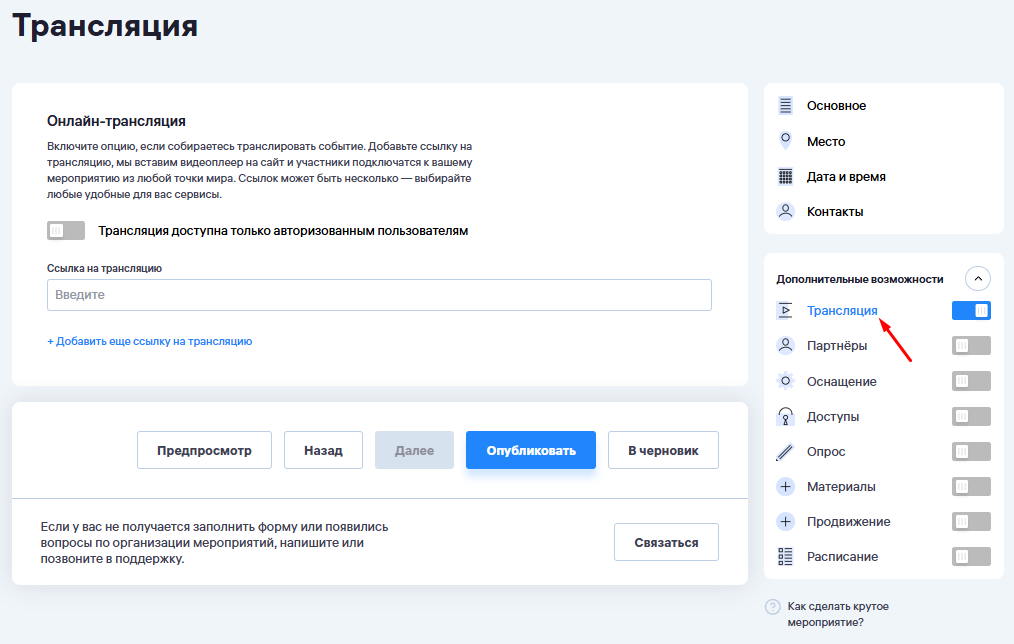
Task: Open the Трансляция menu item
Action: pyautogui.click(x=842, y=311)
